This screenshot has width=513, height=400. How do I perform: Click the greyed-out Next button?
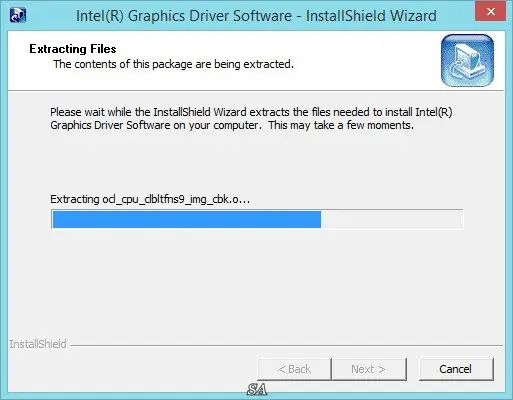[x=369, y=369]
